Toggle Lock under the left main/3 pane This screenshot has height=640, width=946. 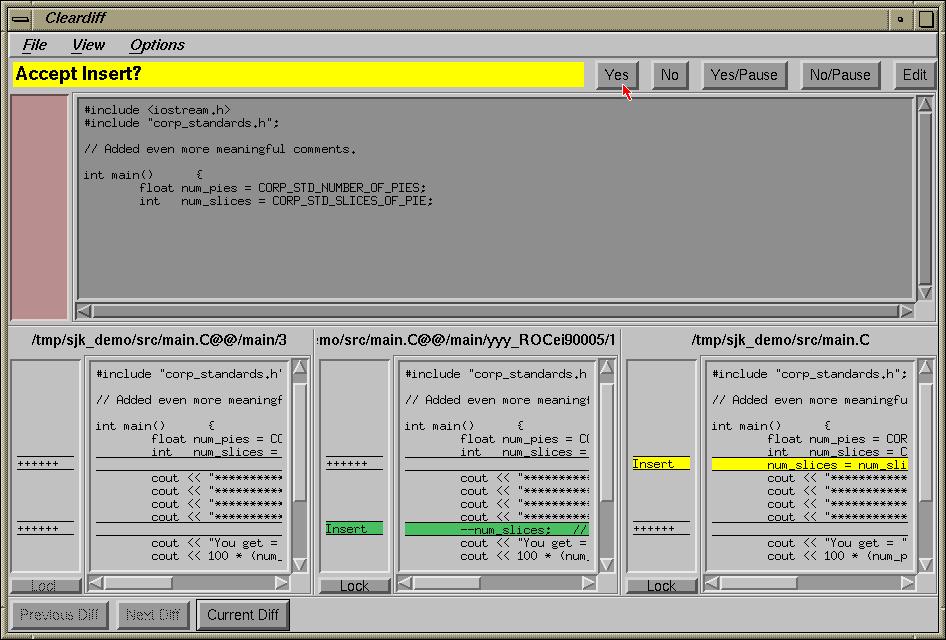pos(44,586)
